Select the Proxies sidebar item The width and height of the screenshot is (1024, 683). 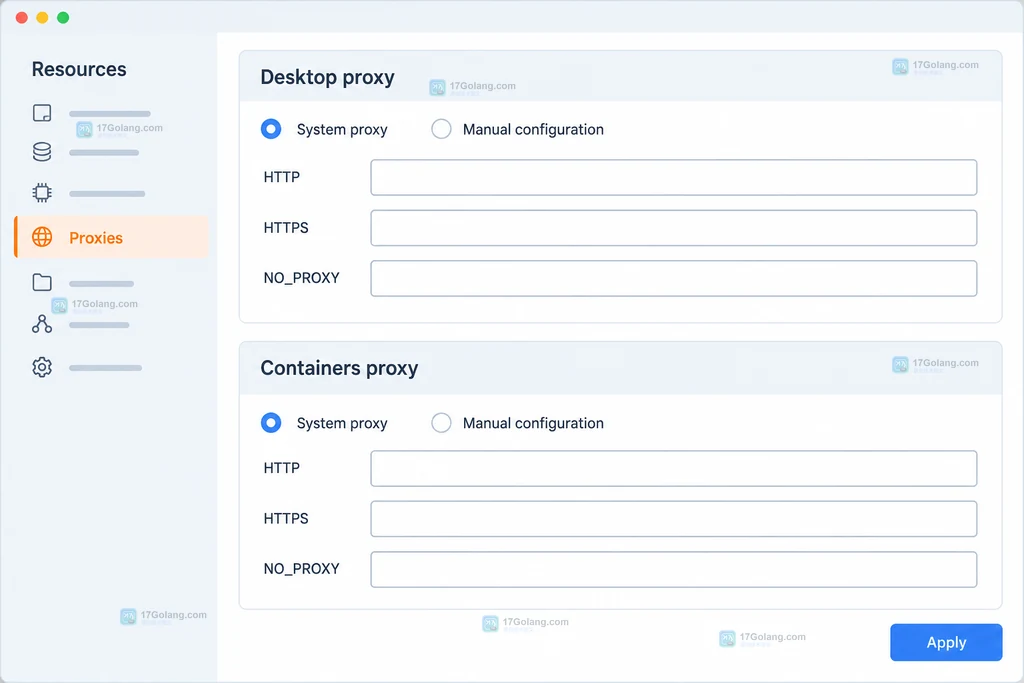click(112, 237)
